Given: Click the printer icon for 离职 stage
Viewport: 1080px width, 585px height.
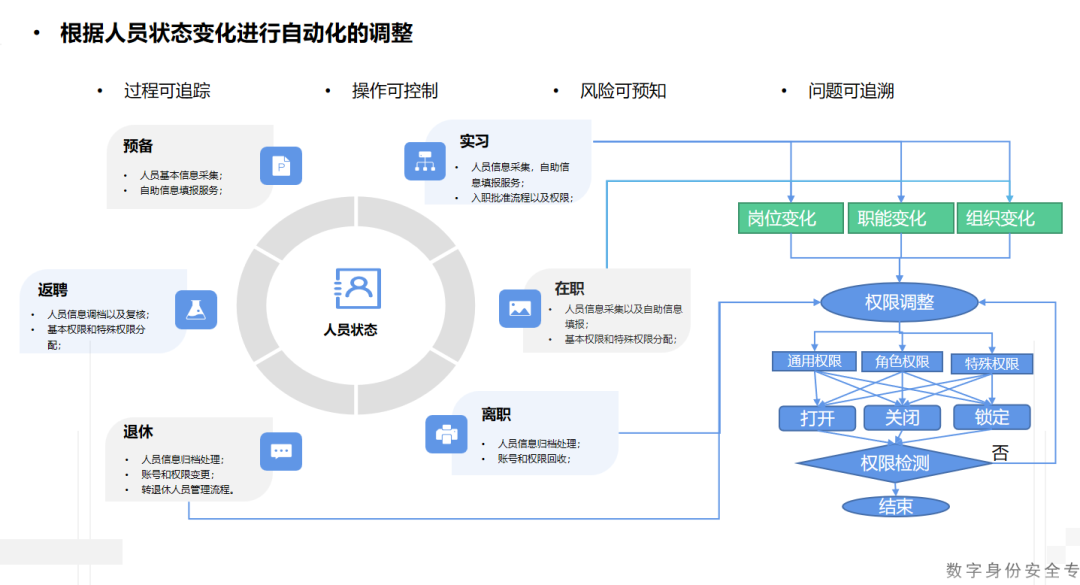Looking at the screenshot, I should click(446, 434).
